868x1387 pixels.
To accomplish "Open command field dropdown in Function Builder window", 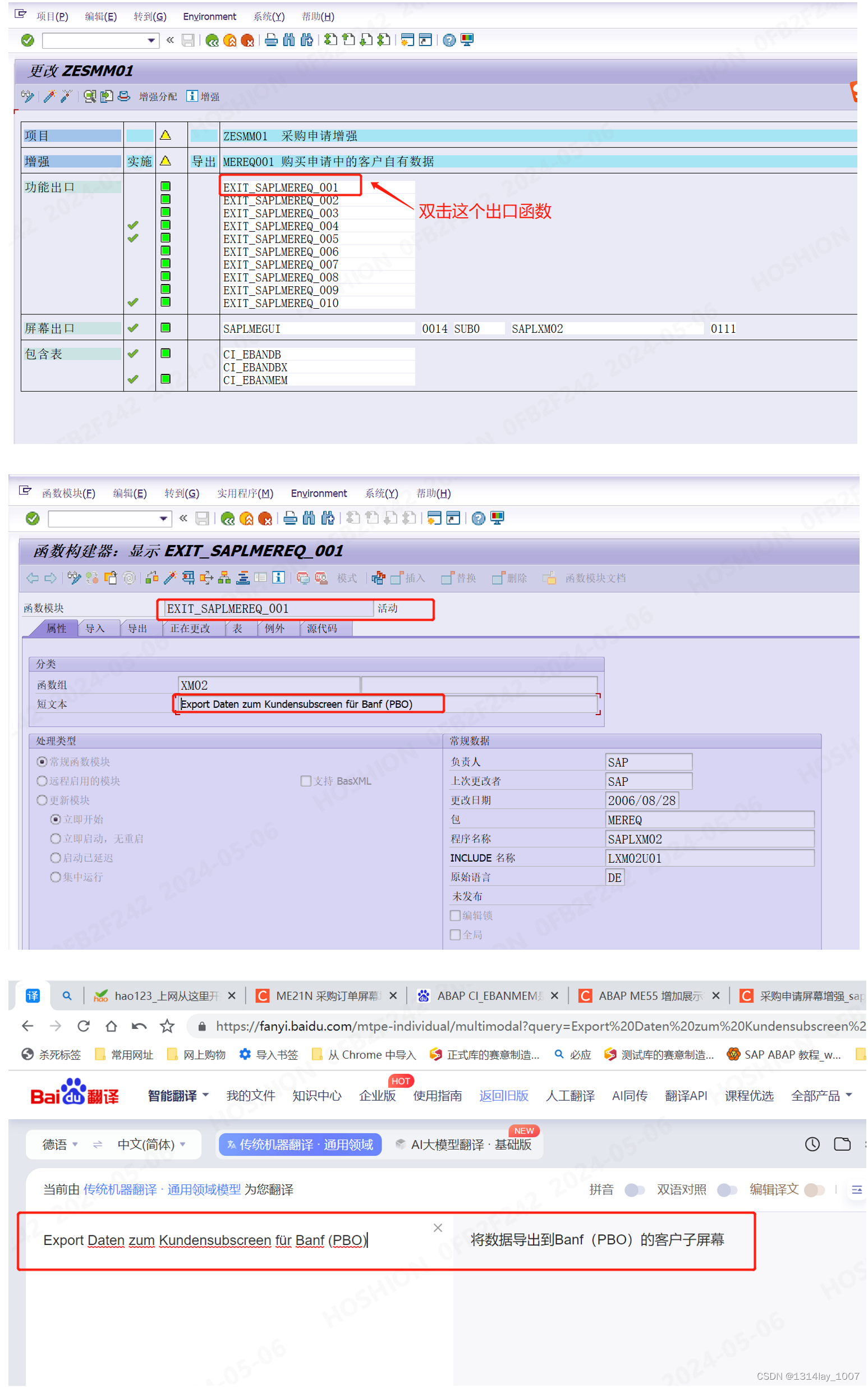I will (164, 519).
